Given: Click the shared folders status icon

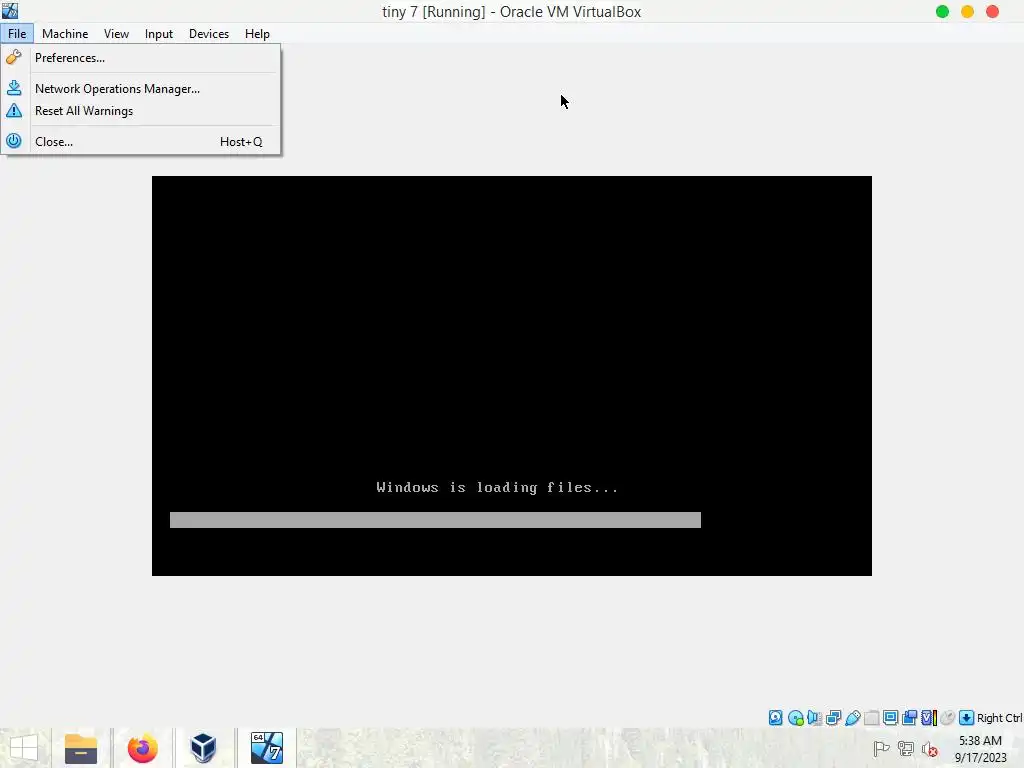Looking at the screenshot, I should click(871, 718).
